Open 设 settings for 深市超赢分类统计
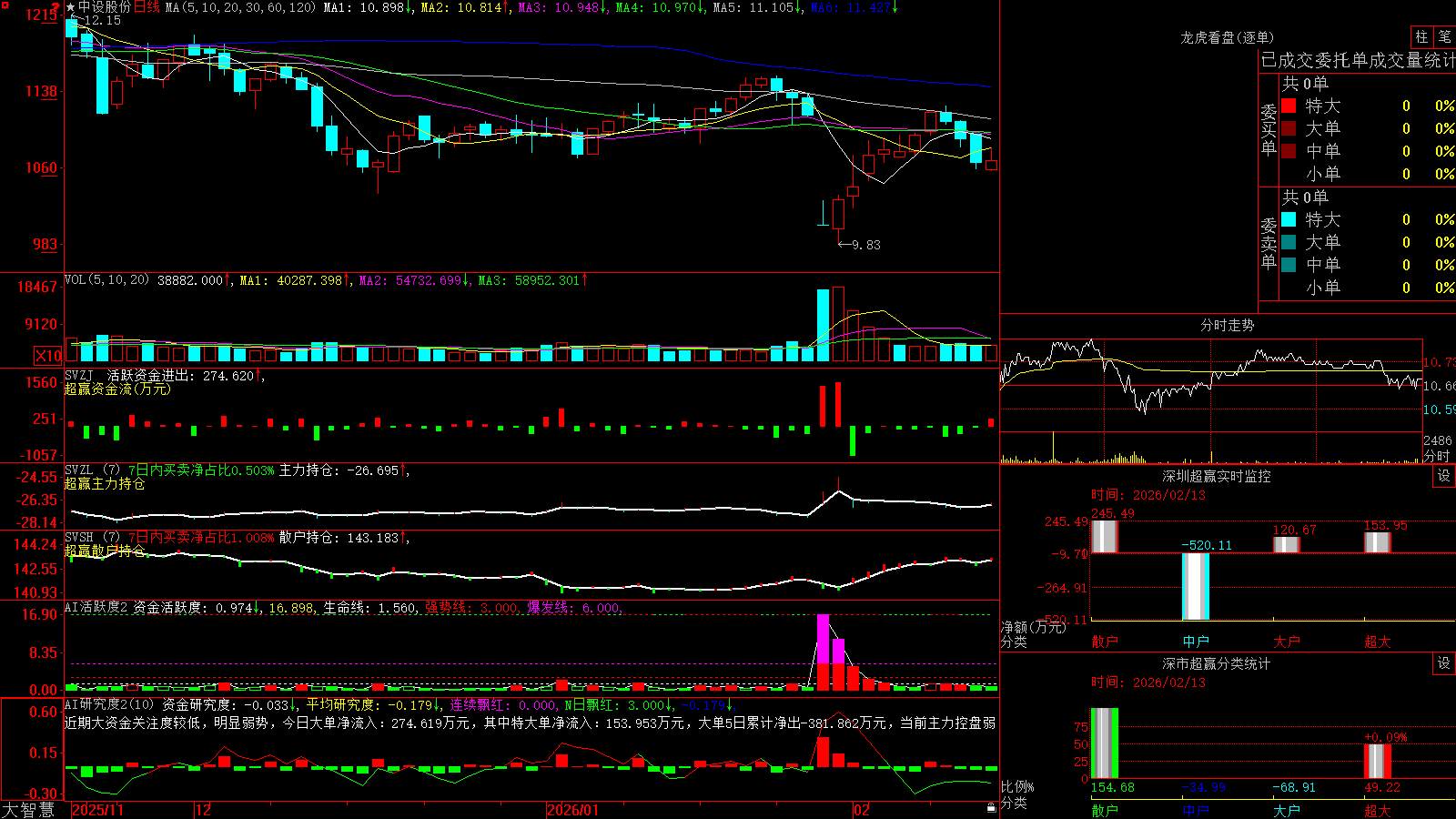Viewport: 1456px width, 819px height. (x=1444, y=663)
